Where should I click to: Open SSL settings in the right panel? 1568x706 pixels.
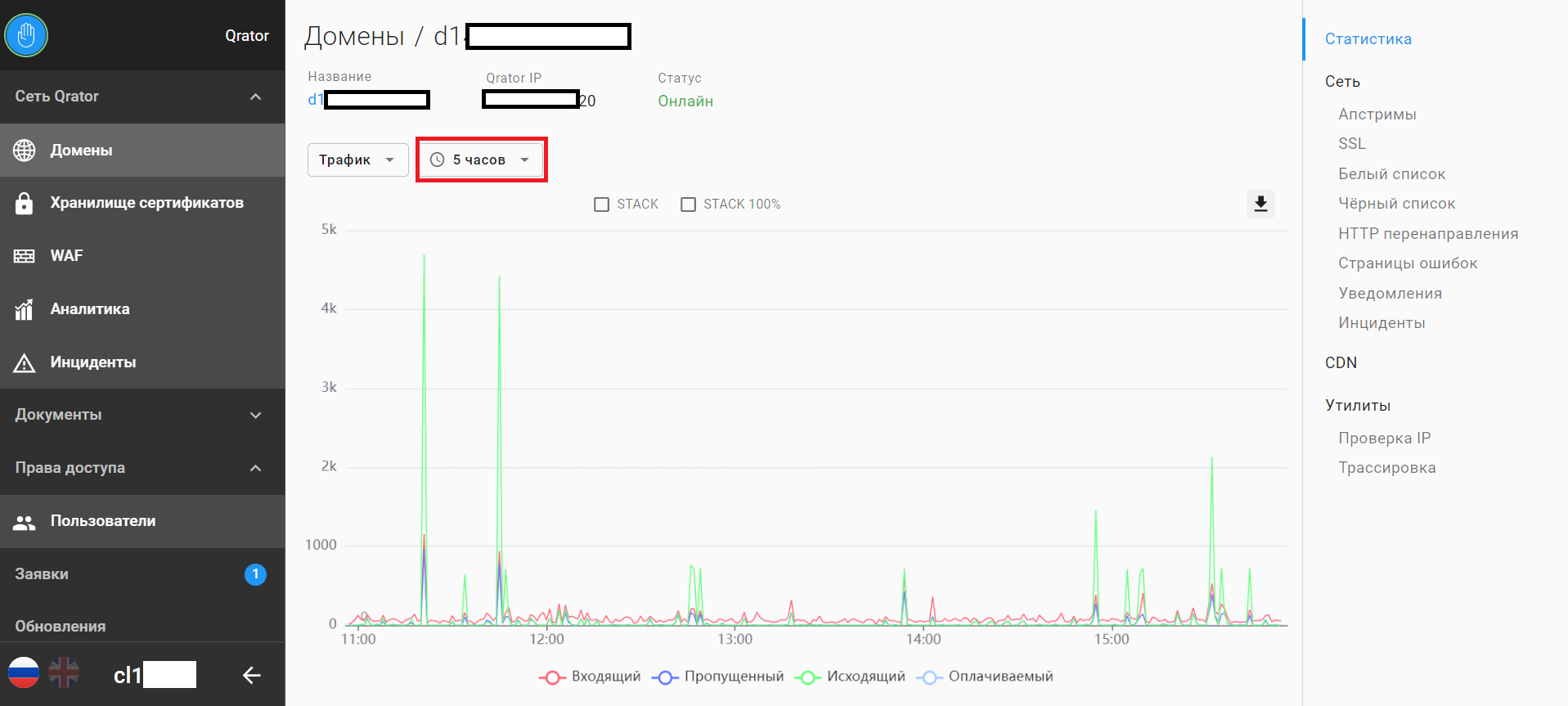[x=1351, y=144]
